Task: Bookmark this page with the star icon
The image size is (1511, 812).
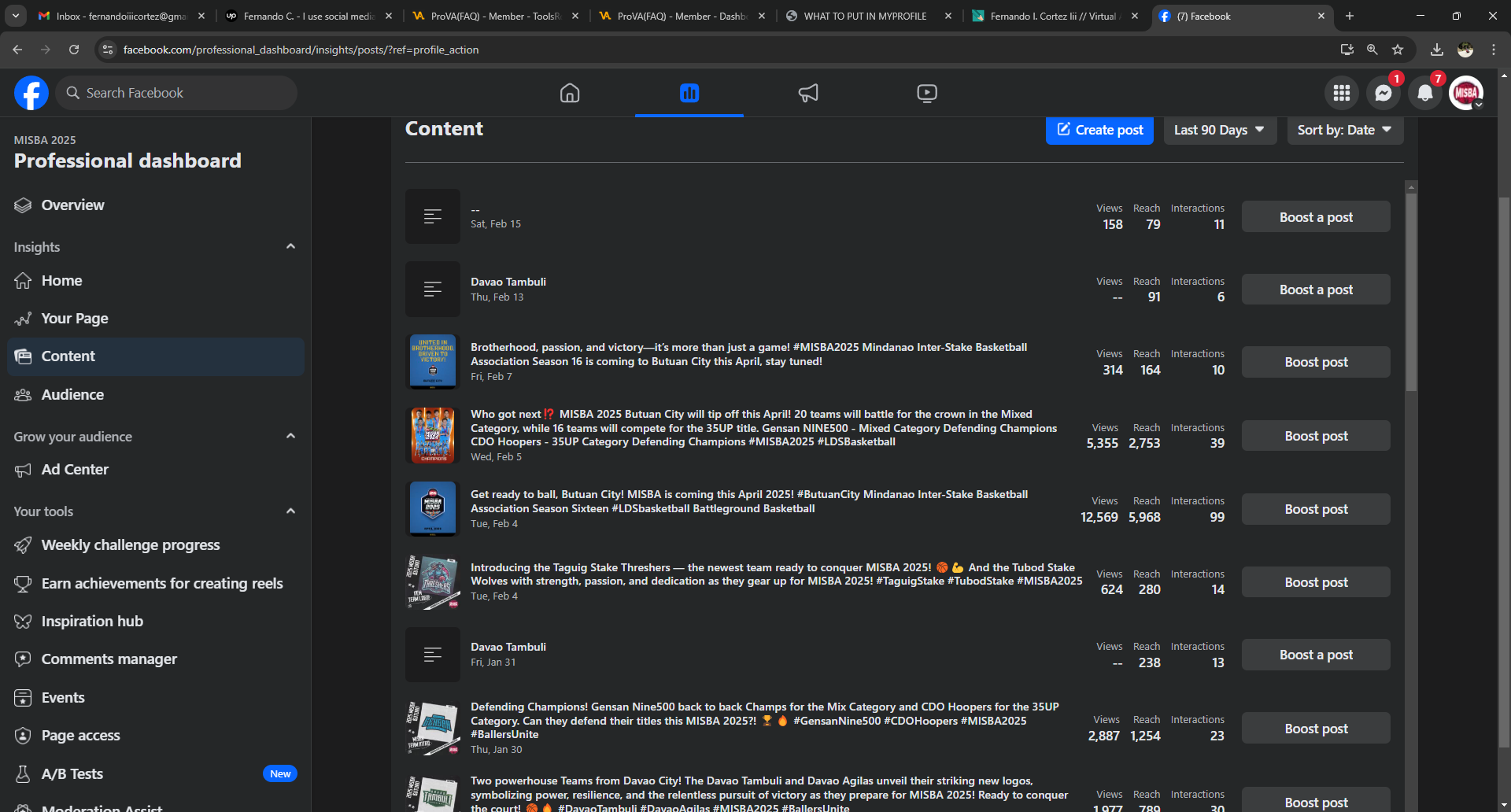Action: click(1398, 50)
